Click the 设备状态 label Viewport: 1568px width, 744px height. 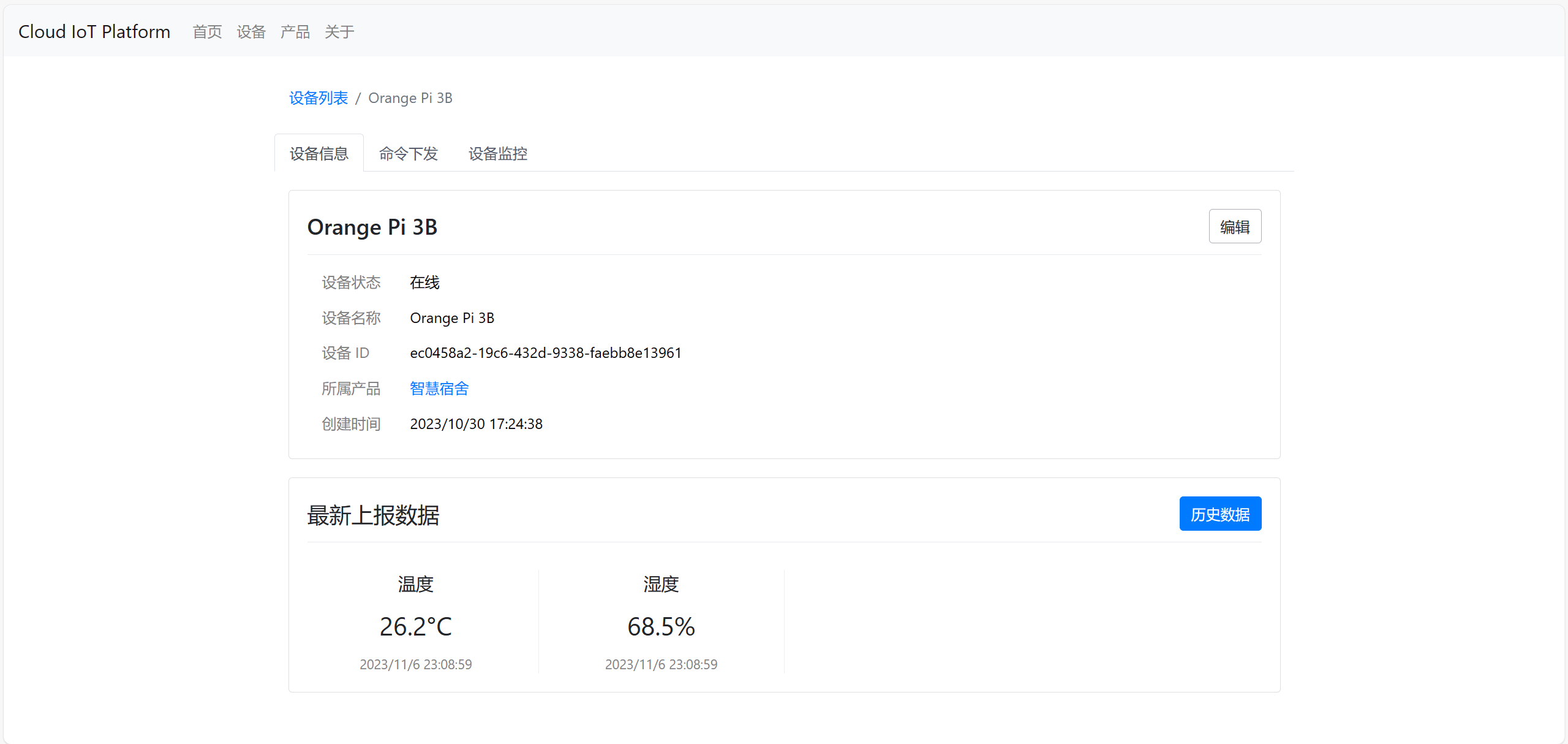coord(352,283)
